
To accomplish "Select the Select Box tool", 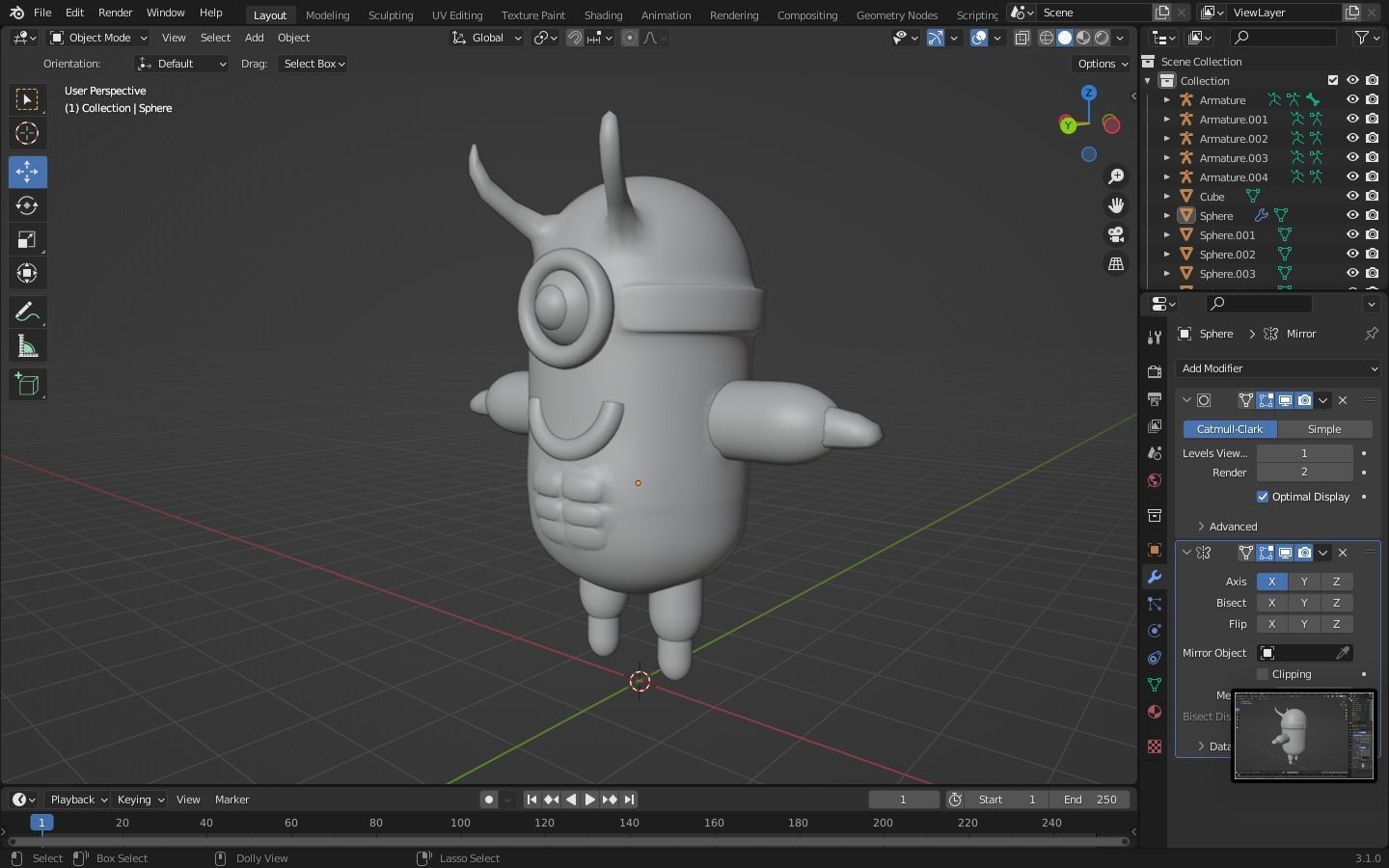I will click(27, 99).
